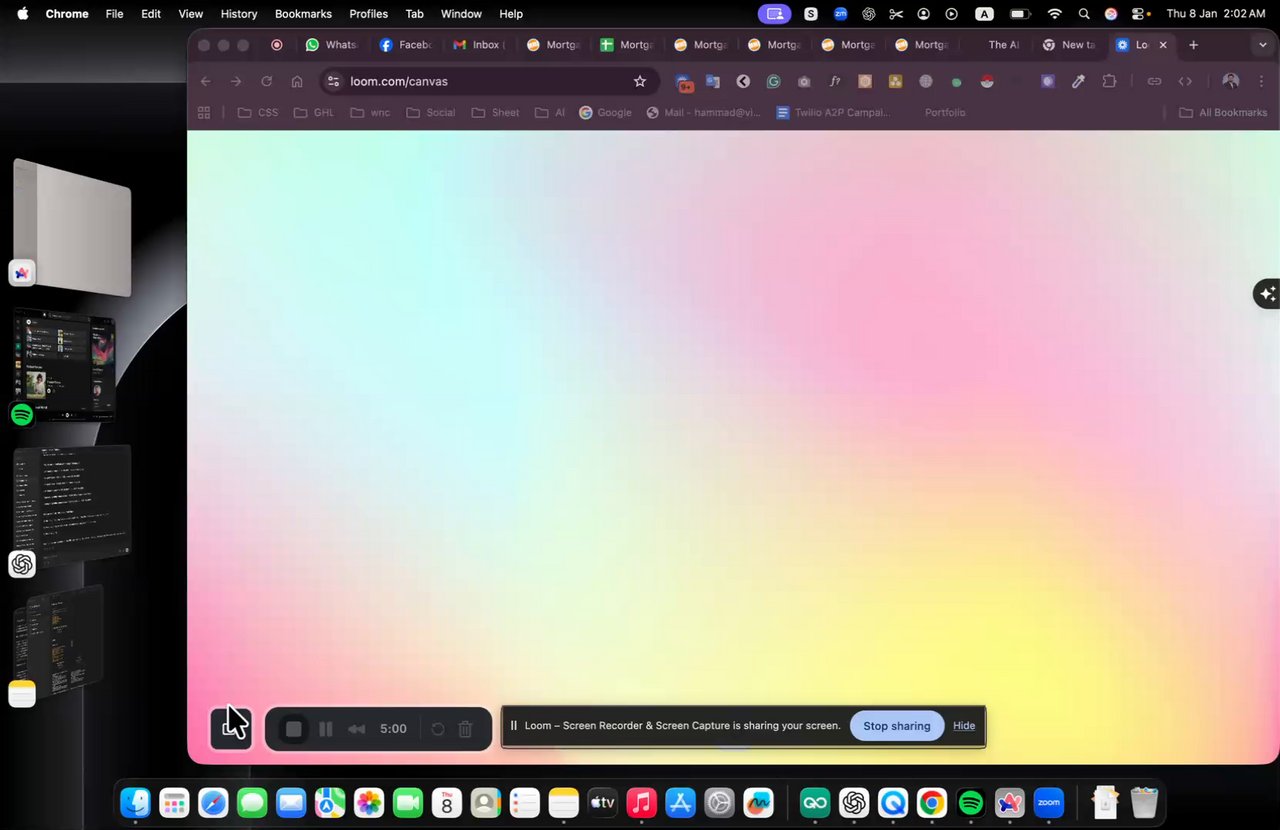This screenshot has width=1280, height=830.
Task: Open the Social bookmarks folder
Action: point(431,113)
